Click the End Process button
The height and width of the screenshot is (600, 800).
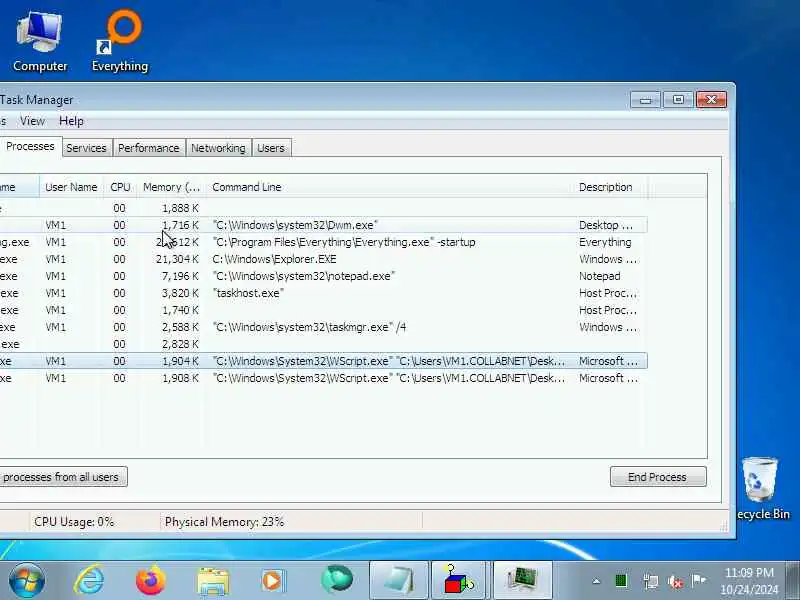[x=658, y=477]
